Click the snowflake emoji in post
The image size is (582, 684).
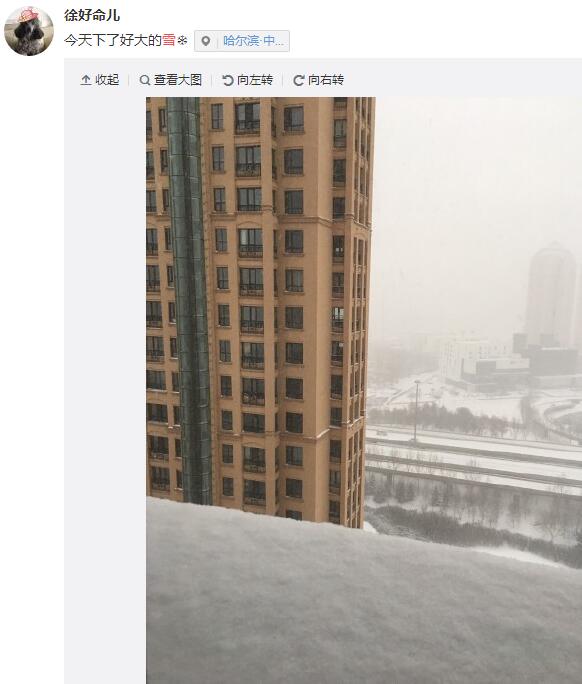pos(182,41)
